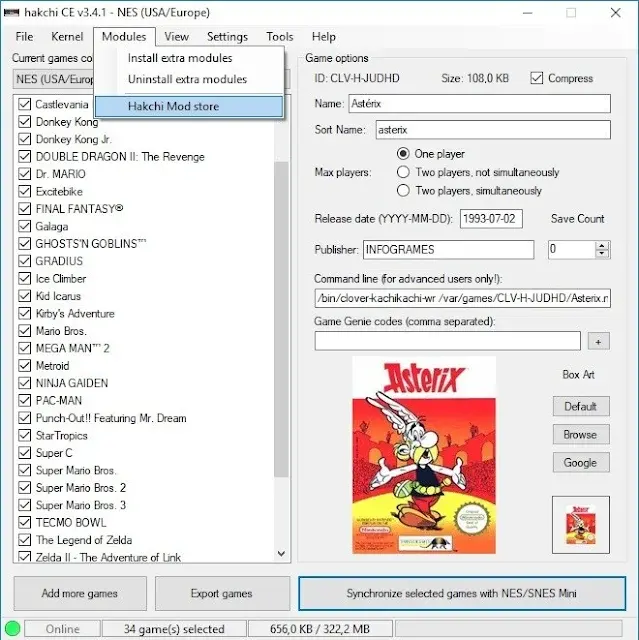639x640 pixels.
Task: Toggle the Compress checkbox
Action: point(538,78)
